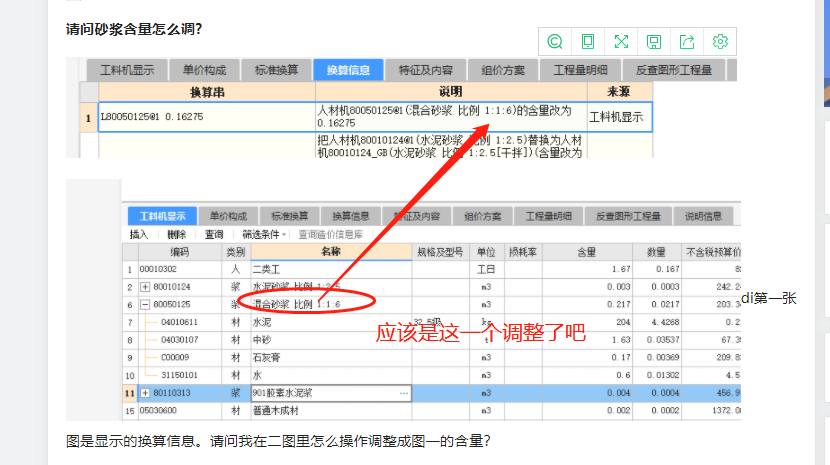Image resolution: width=830 pixels, height=465 pixels.
Task: Select the 普通木成材 name cell
Action: point(331,410)
